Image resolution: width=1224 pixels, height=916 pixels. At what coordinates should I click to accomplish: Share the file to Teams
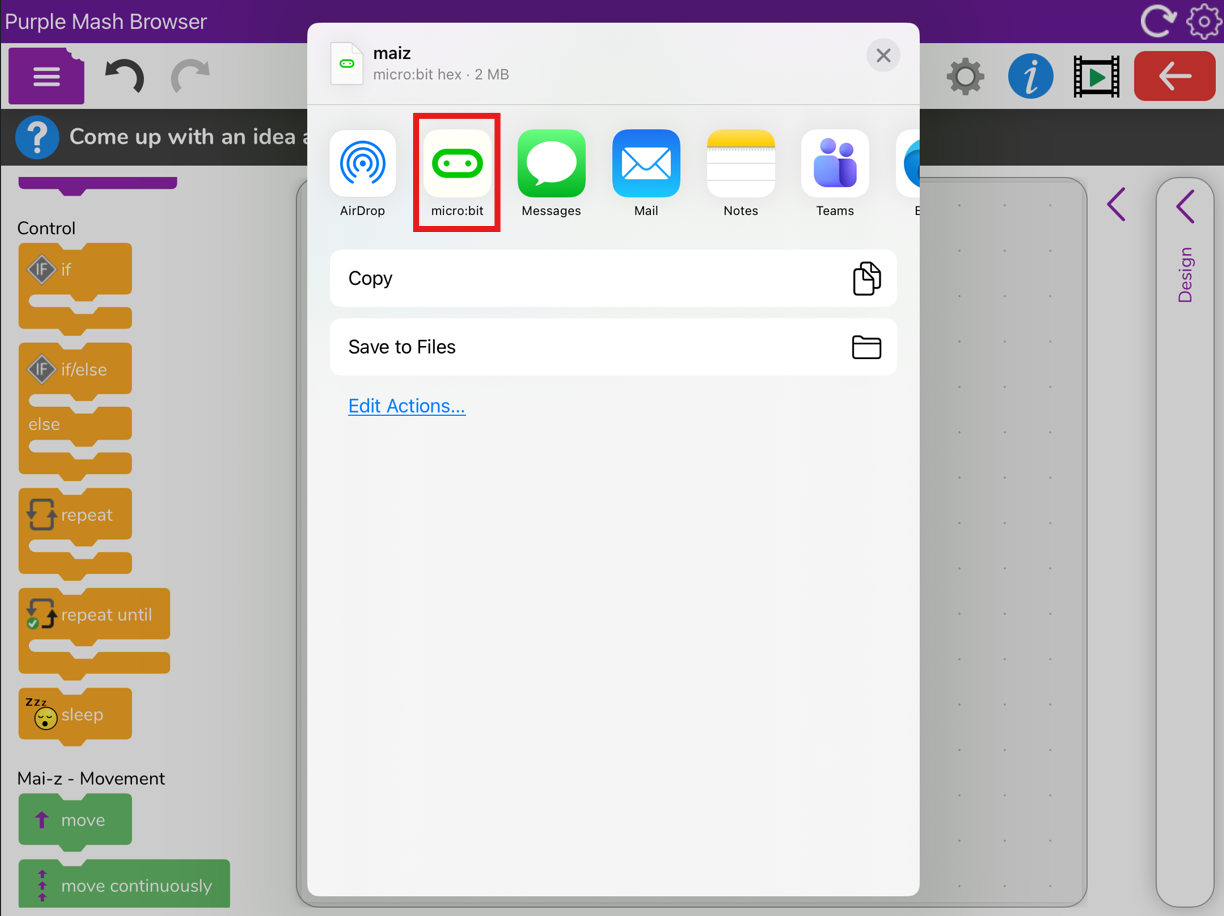point(835,172)
